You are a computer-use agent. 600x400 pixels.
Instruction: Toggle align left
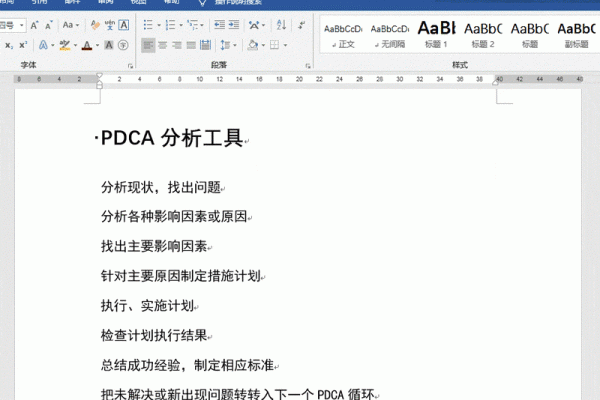click(x=148, y=45)
